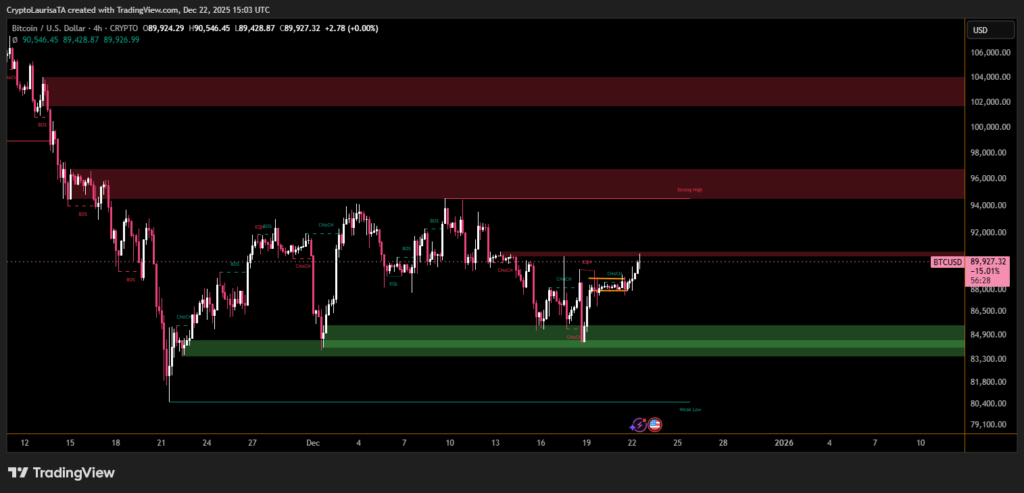Select the current price 89,927.32 label
This screenshot has width=1024, height=493.
click(989, 262)
